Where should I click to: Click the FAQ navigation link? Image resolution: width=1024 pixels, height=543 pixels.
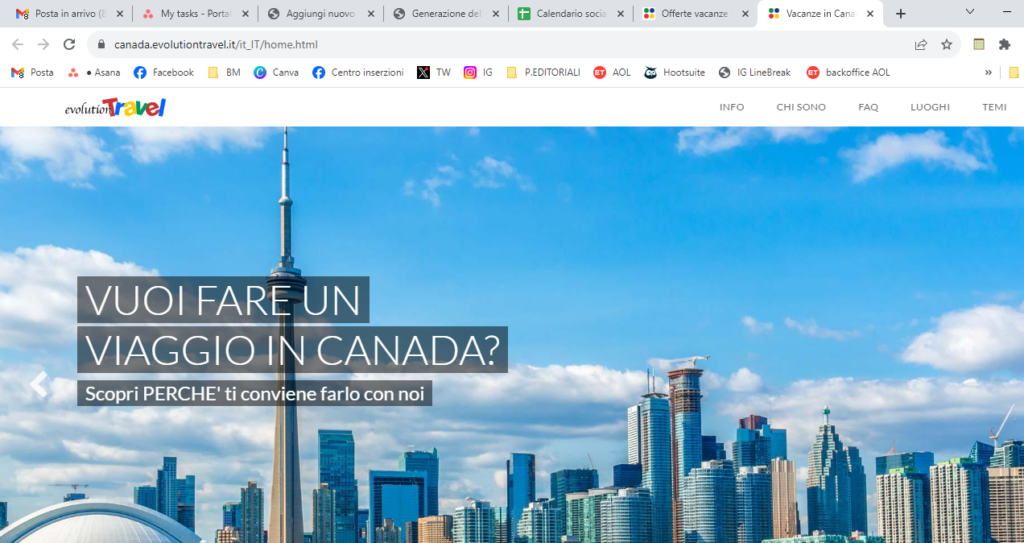click(x=868, y=107)
